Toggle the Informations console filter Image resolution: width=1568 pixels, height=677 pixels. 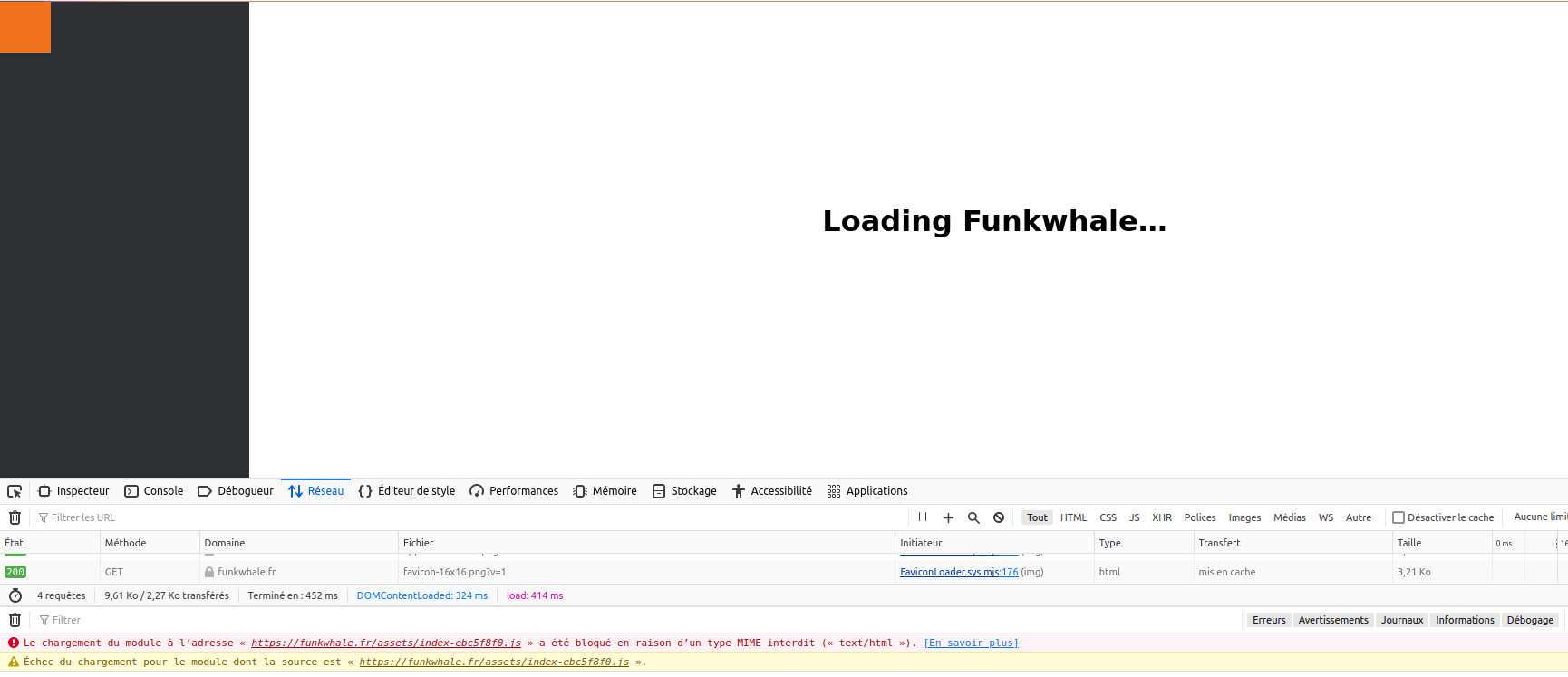tap(1465, 620)
